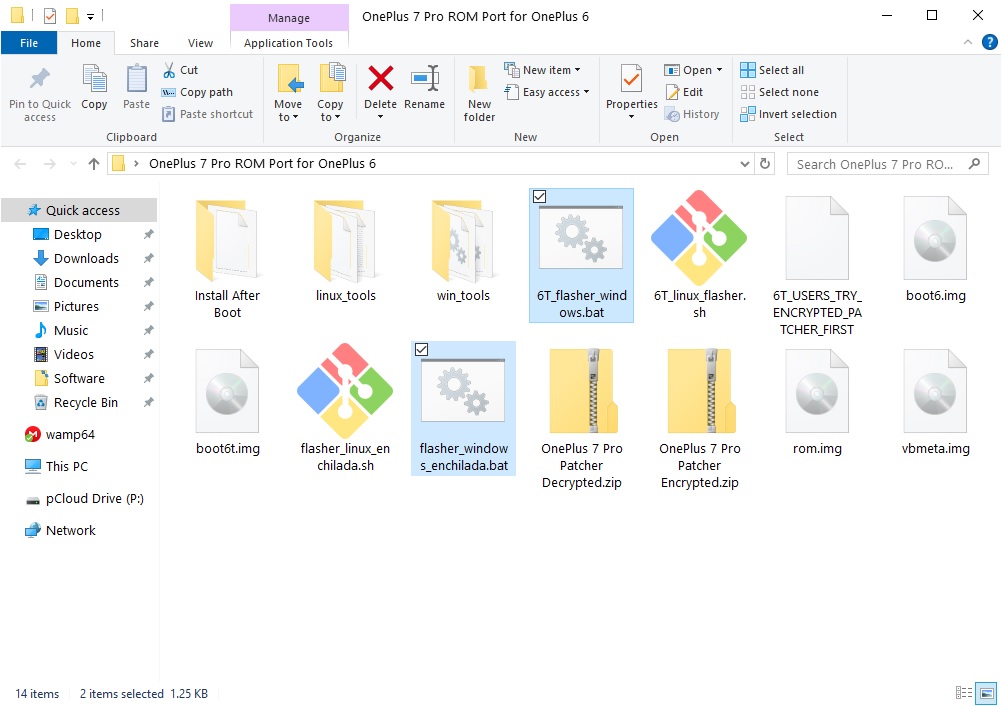The image size is (1002, 706).
Task: Open the File menu
Action: tap(29, 43)
